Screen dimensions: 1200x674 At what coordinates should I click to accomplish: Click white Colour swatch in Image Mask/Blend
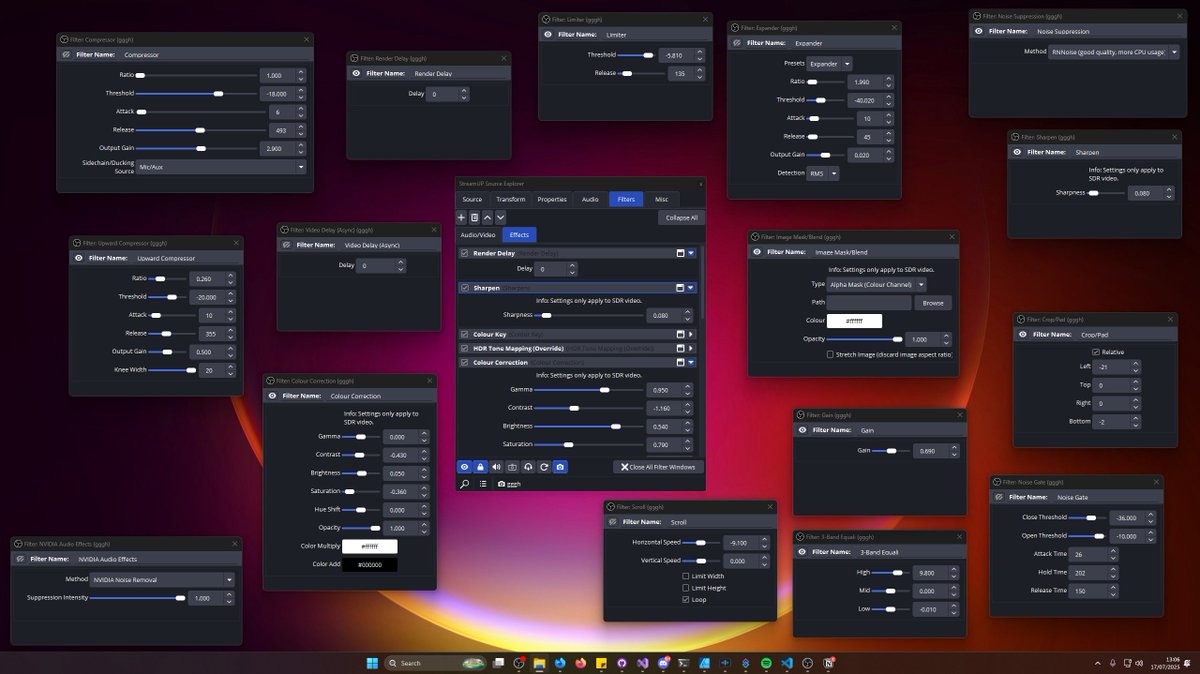tap(854, 321)
